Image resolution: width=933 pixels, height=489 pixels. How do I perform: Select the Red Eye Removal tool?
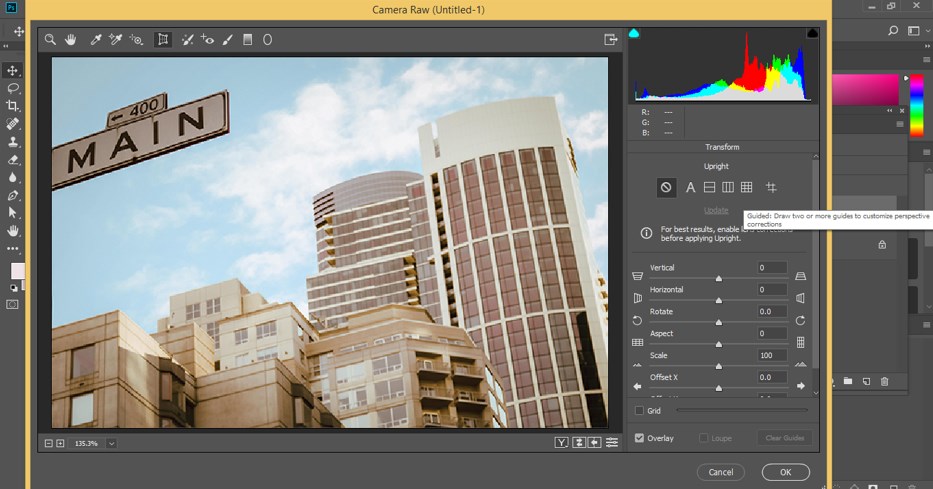pyautogui.click(x=207, y=40)
